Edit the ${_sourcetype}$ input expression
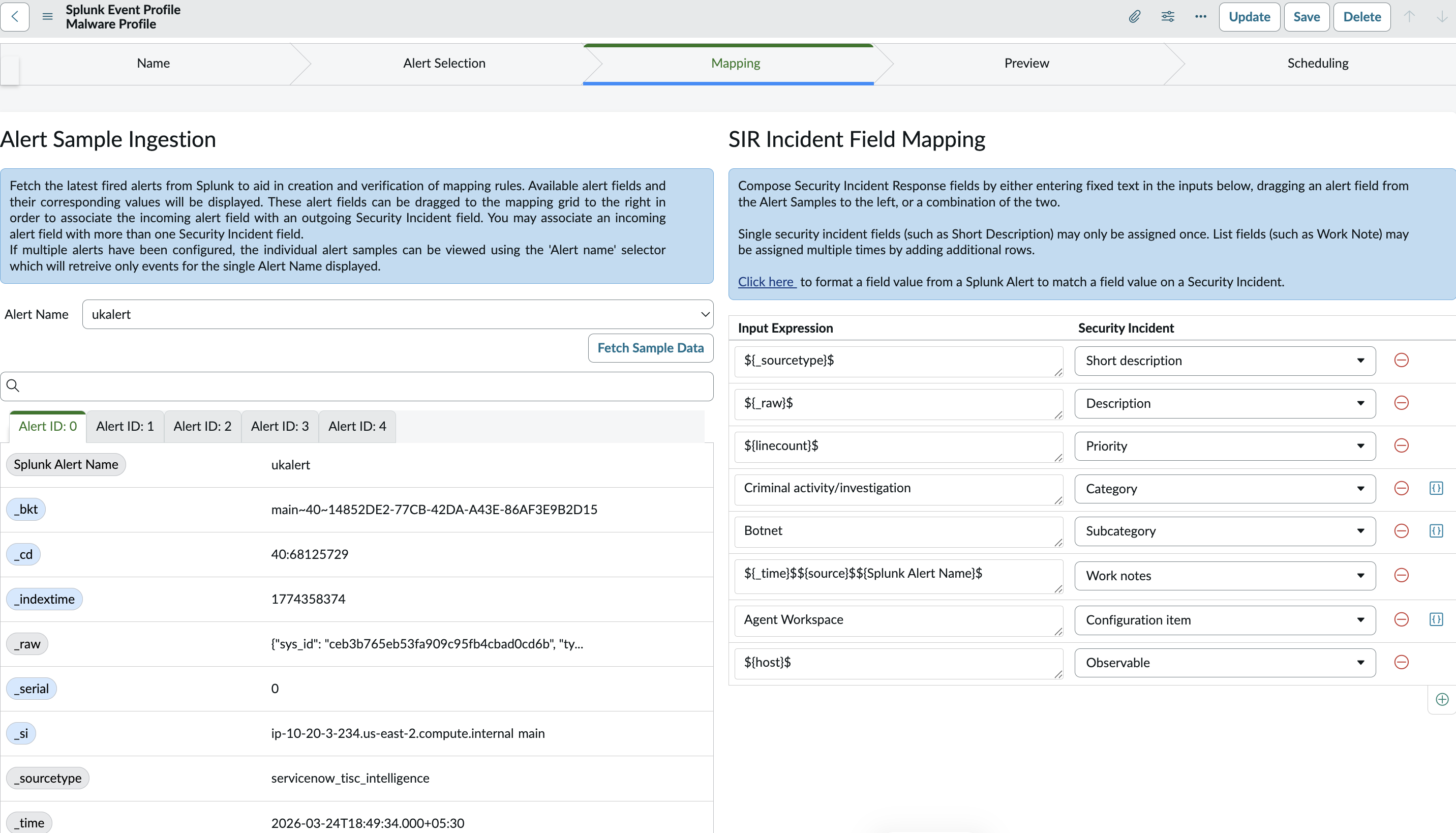1456x833 pixels. tap(898, 362)
